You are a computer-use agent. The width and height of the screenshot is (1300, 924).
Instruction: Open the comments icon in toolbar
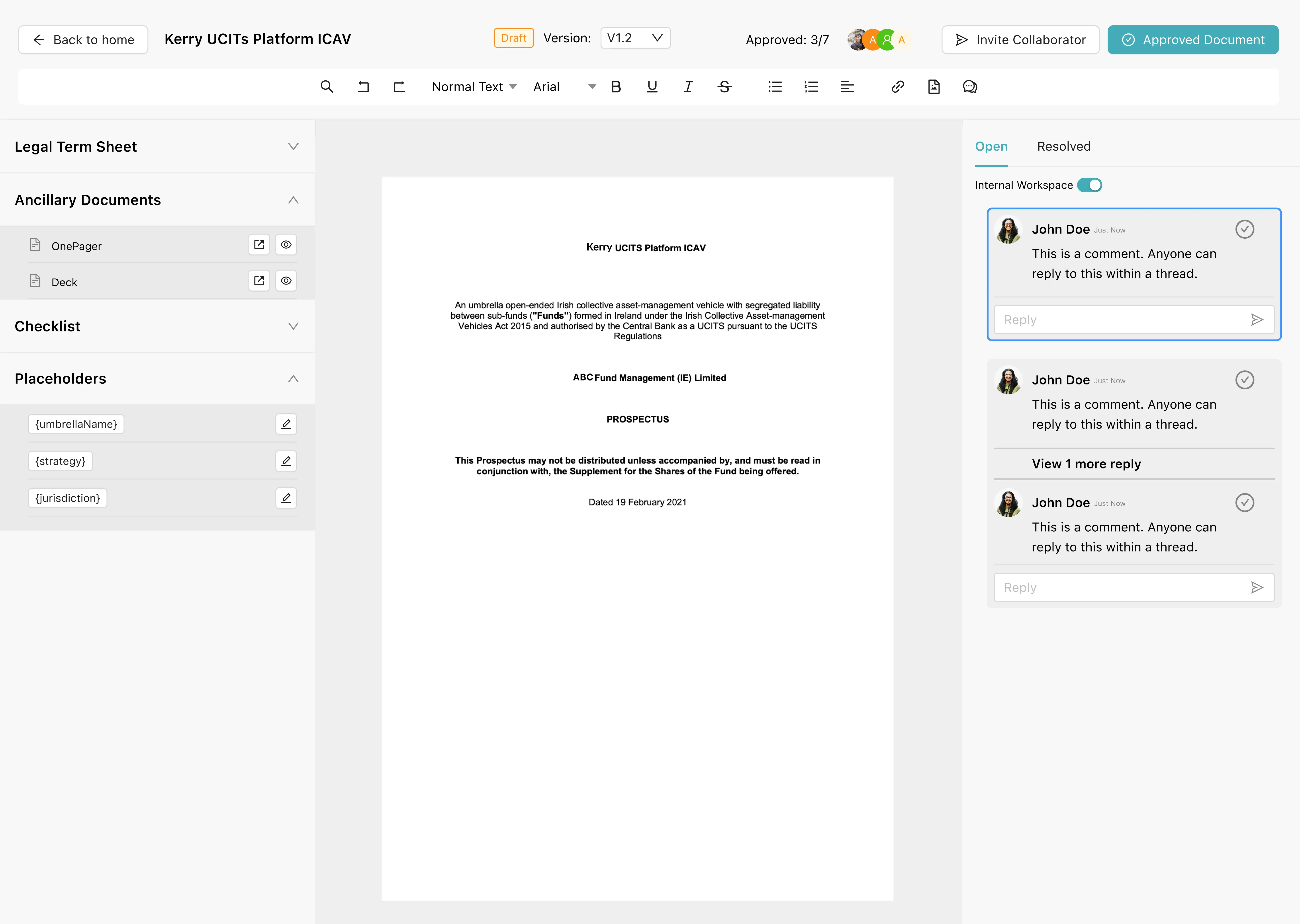tap(970, 86)
